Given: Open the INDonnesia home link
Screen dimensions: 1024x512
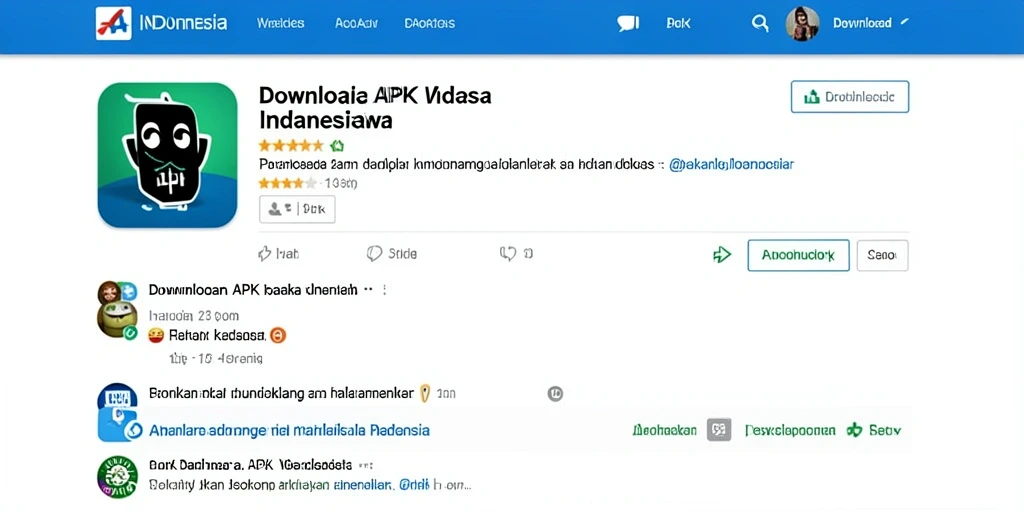Looking at the screenshot, I should (x=184, y=24).
